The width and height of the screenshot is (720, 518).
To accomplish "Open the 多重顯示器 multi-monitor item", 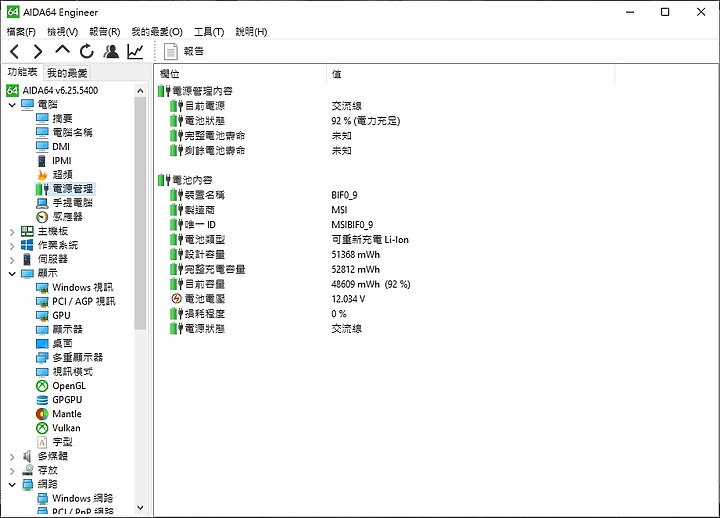I will click(x=77, y=357).
